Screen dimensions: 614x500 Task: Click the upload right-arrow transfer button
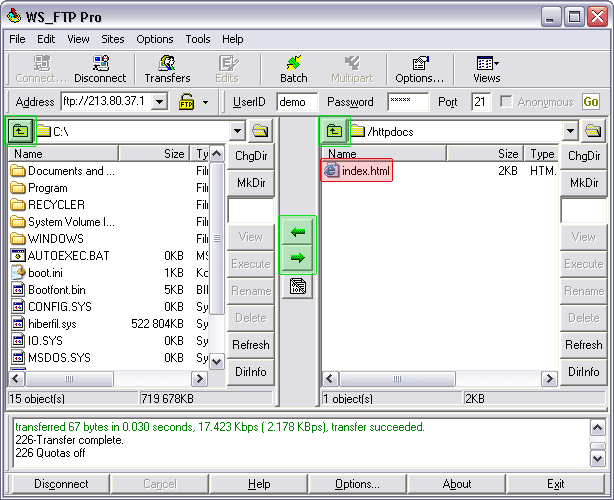point(297,258)
